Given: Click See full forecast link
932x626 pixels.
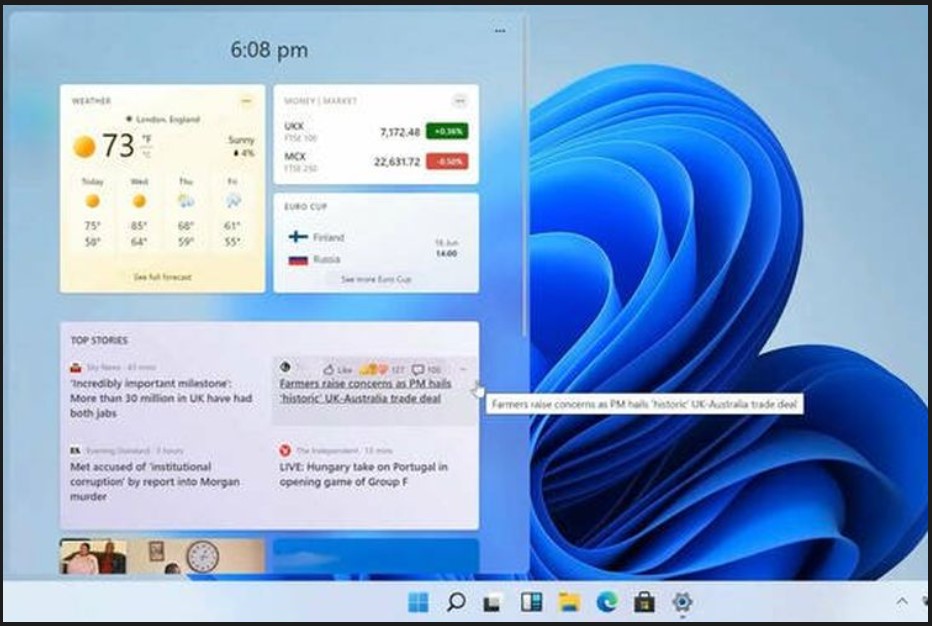Looking at the screenshot, I should click(162, 277).
